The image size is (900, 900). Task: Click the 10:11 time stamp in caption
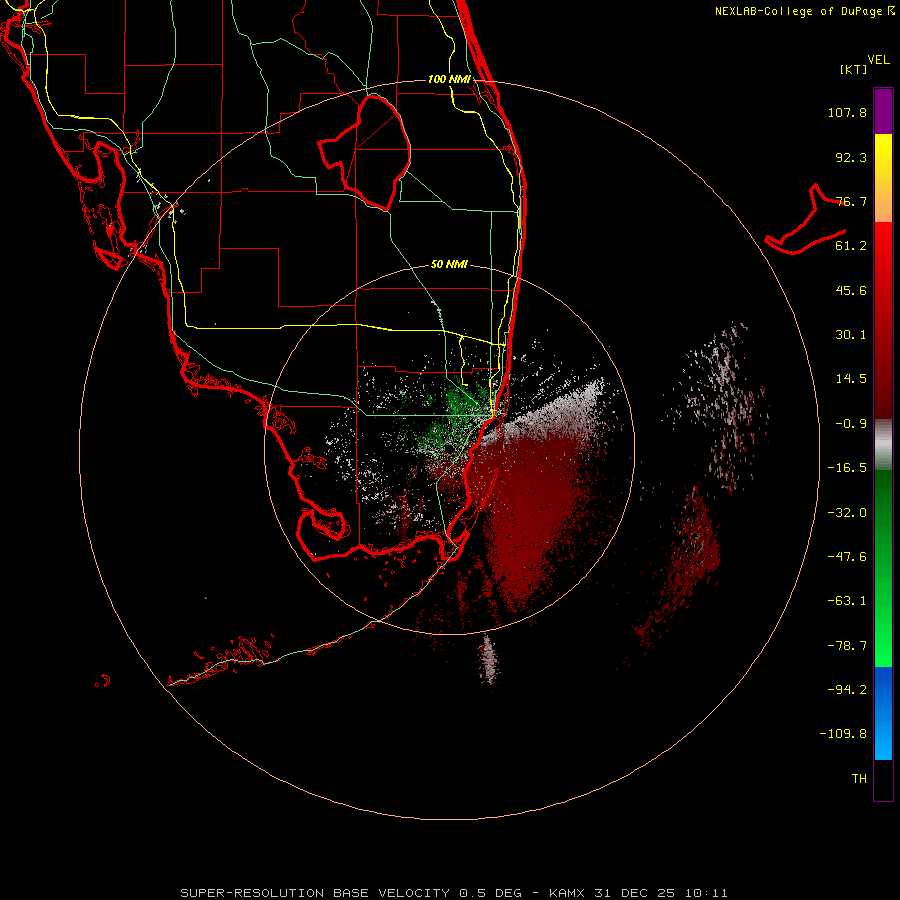(x=706, y=893)
